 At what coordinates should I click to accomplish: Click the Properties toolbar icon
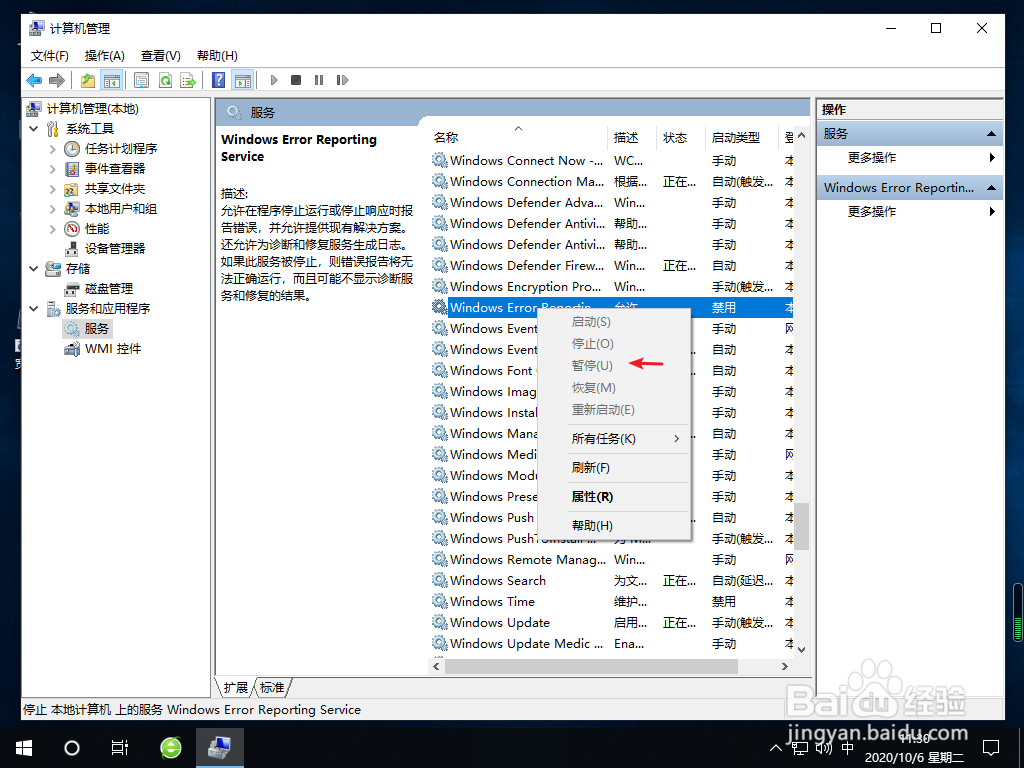coord(141,80)
